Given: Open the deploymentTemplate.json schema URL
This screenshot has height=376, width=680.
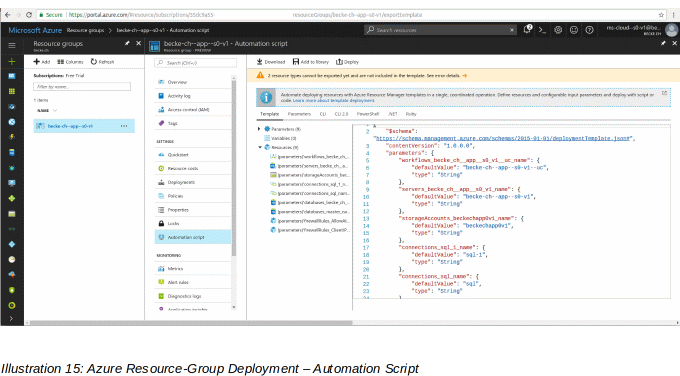Looking at the screenshot, I should 503,138.
